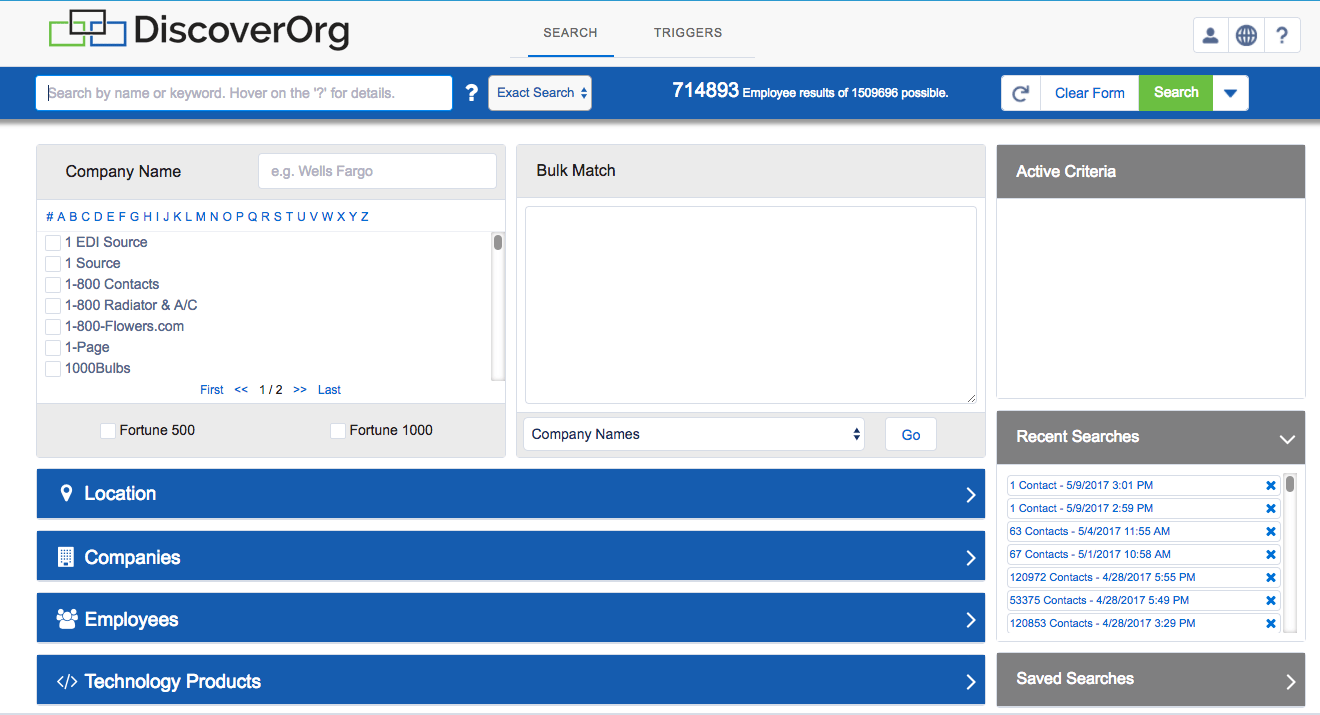
Task: Open the help question mark button
Action: coord(1282,36)
